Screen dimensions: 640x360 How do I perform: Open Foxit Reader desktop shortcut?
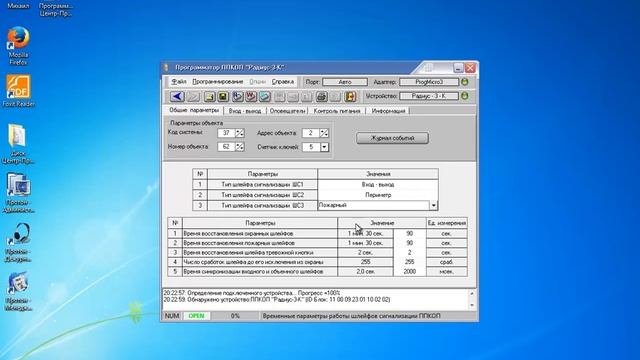coord(18,91)
